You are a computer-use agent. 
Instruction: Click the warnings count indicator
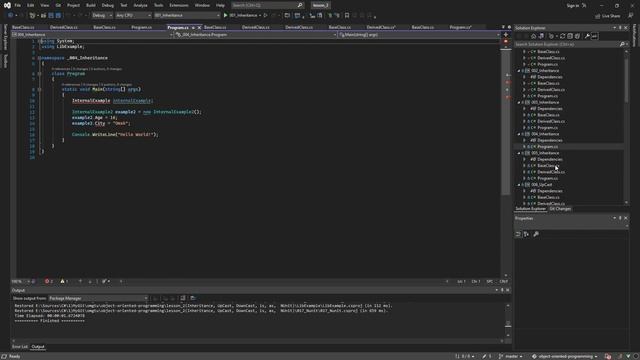pyautogui.click(x=64, y=281)
